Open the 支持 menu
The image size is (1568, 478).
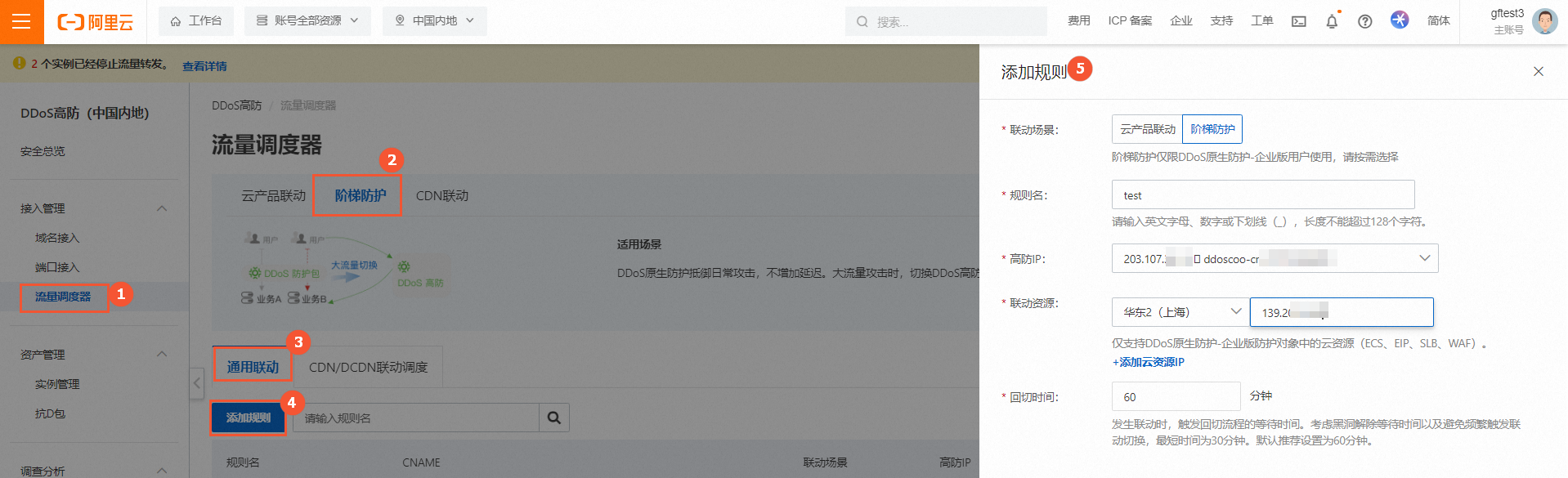click(1221, 21)
